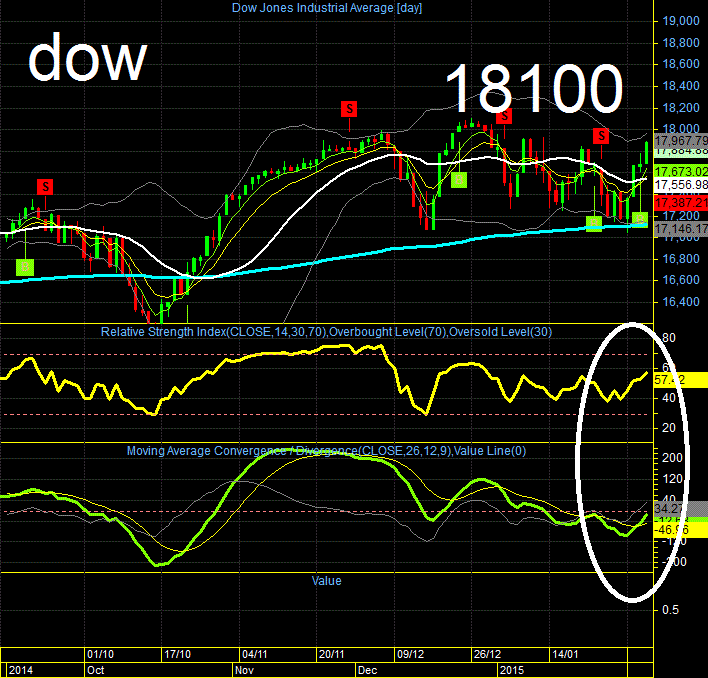
Task: Select the red S sell marker near 26/12
Action: coord(504,116)
